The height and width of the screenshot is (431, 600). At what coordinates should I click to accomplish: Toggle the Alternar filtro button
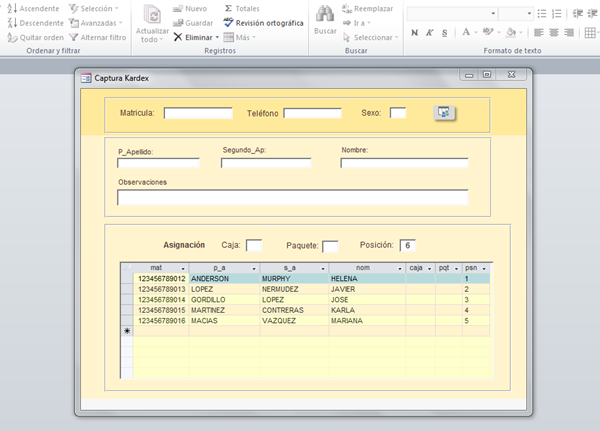pos(97,37)
